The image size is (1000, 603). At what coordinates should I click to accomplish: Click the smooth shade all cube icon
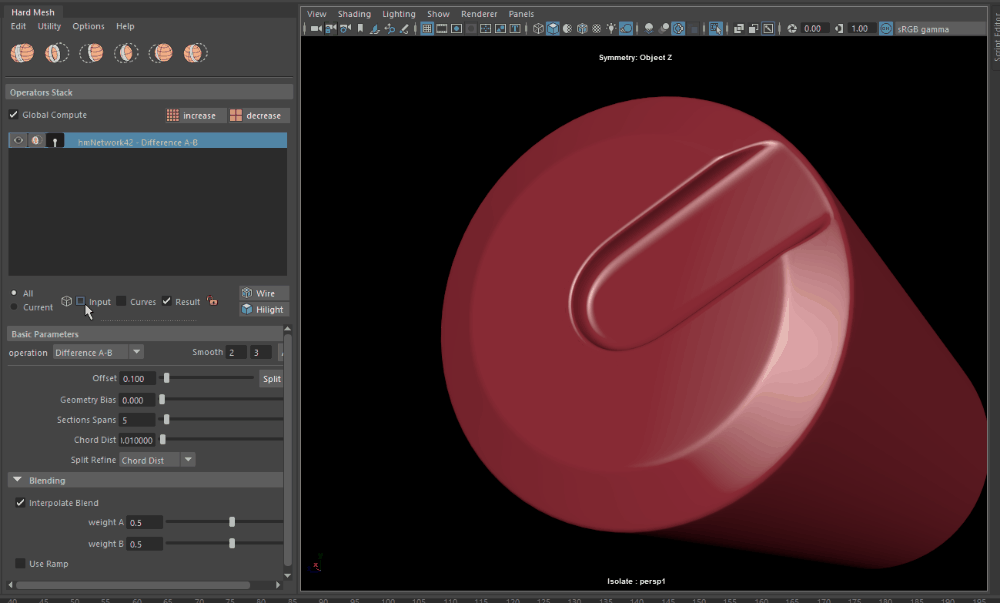553,29
